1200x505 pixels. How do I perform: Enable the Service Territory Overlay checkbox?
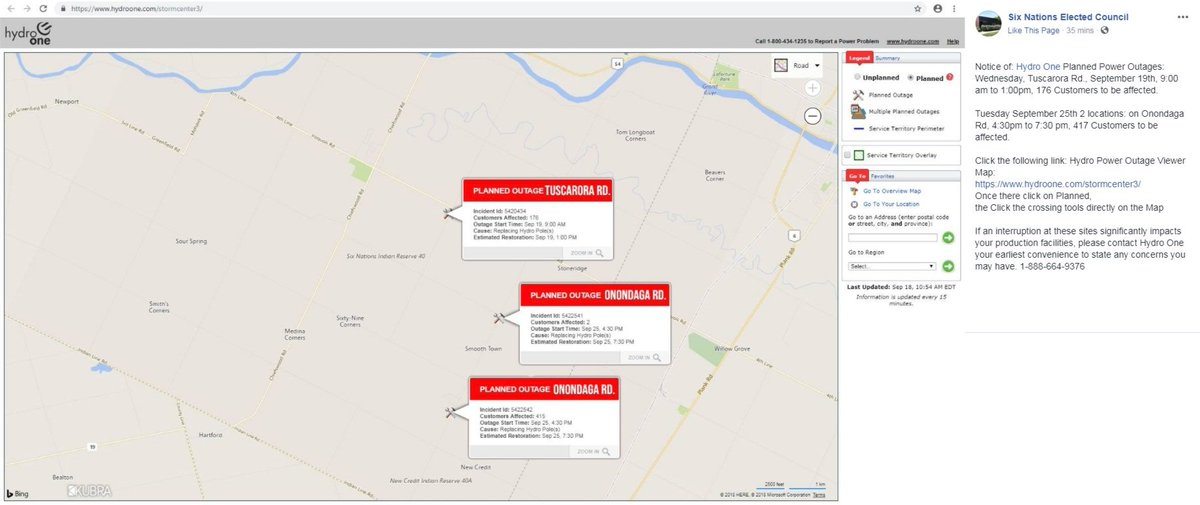coord(847,155)
